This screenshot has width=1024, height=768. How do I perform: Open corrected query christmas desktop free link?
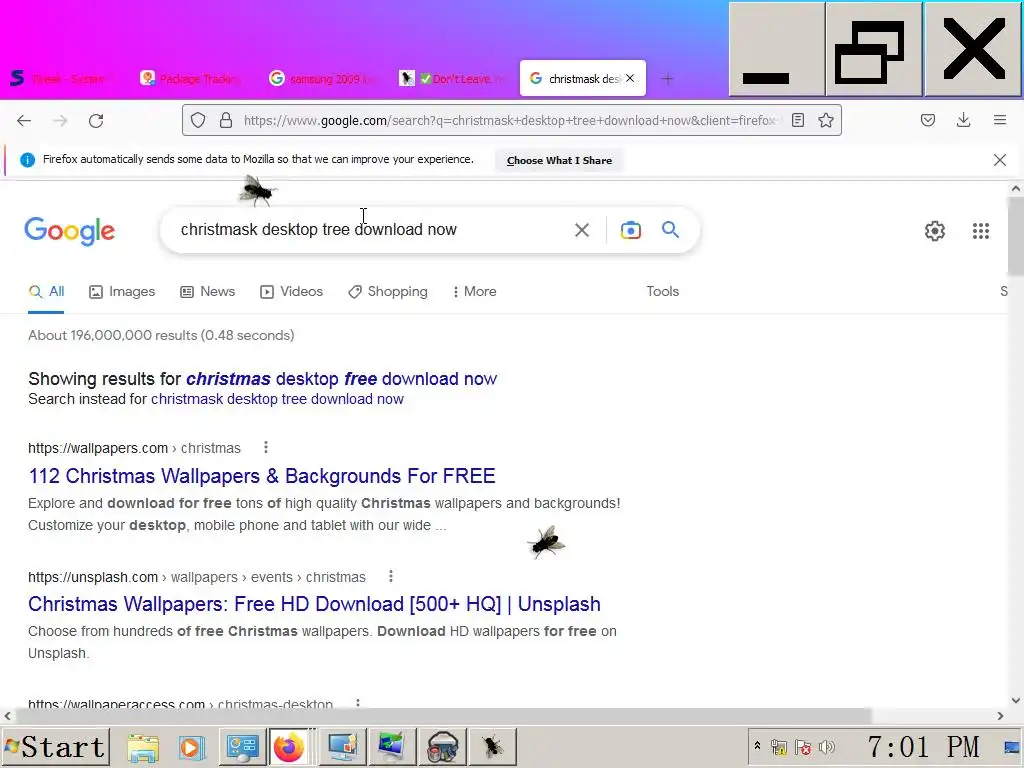click(342, 379)
